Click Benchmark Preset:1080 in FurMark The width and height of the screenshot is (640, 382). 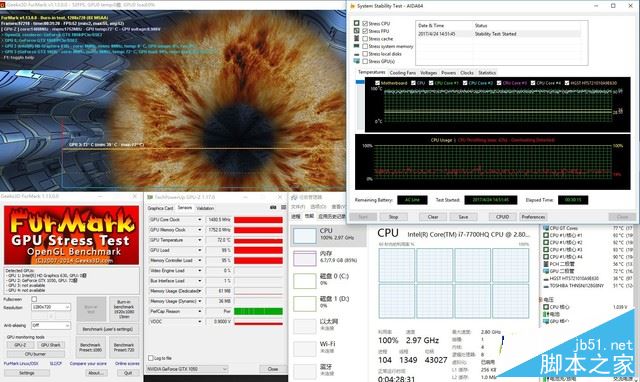pos(91,347)
